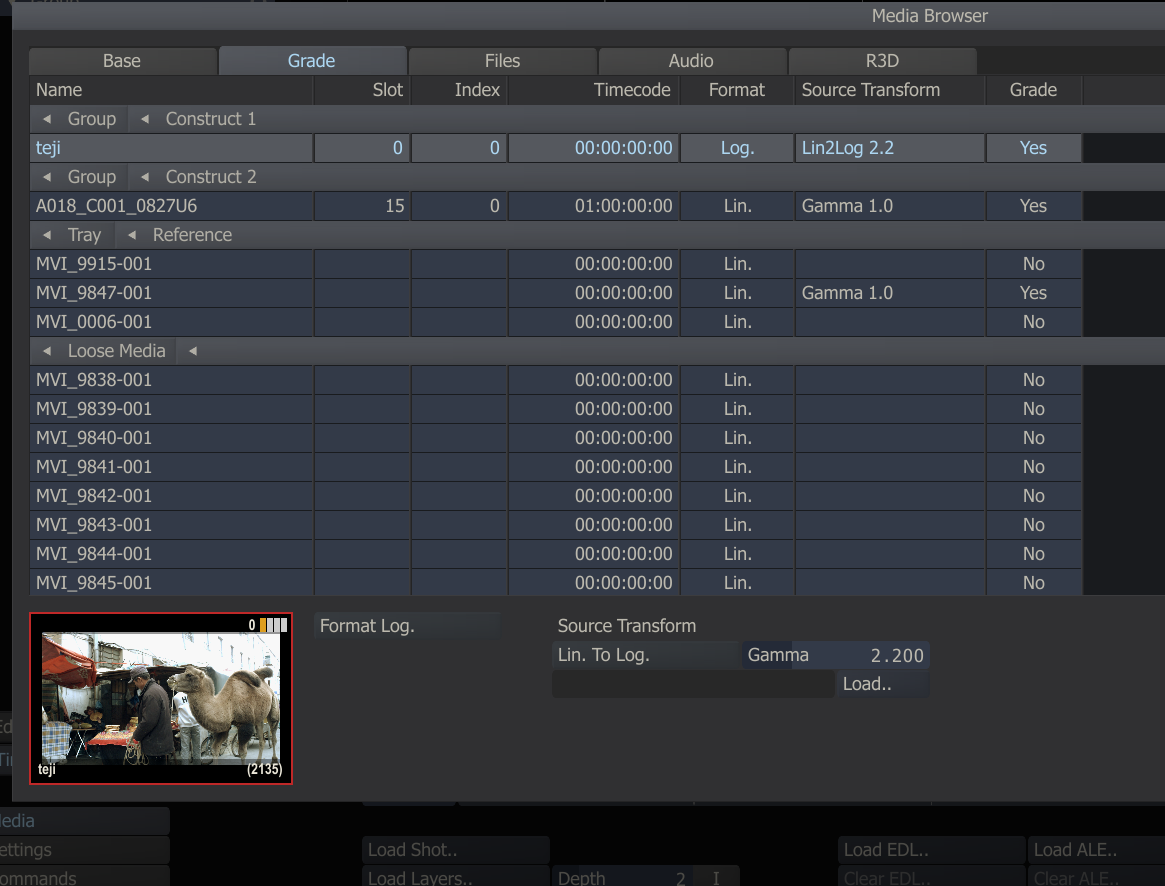Image resolution: width=1165 pixels, height=886 pixels.
Task: Click the arrow beside Reference
Action: [131, 235]
